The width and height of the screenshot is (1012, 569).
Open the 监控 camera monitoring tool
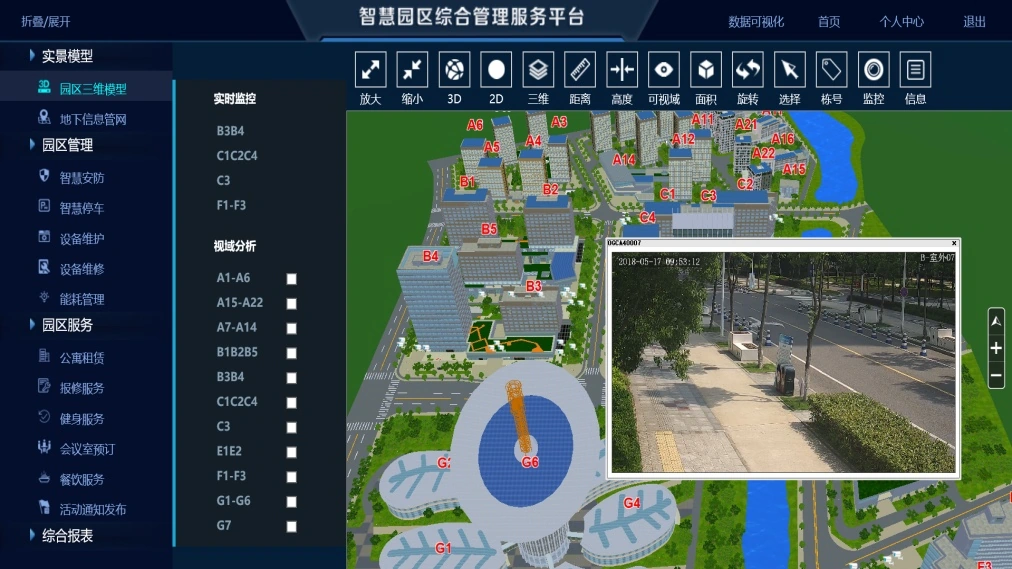pos(874,70)
